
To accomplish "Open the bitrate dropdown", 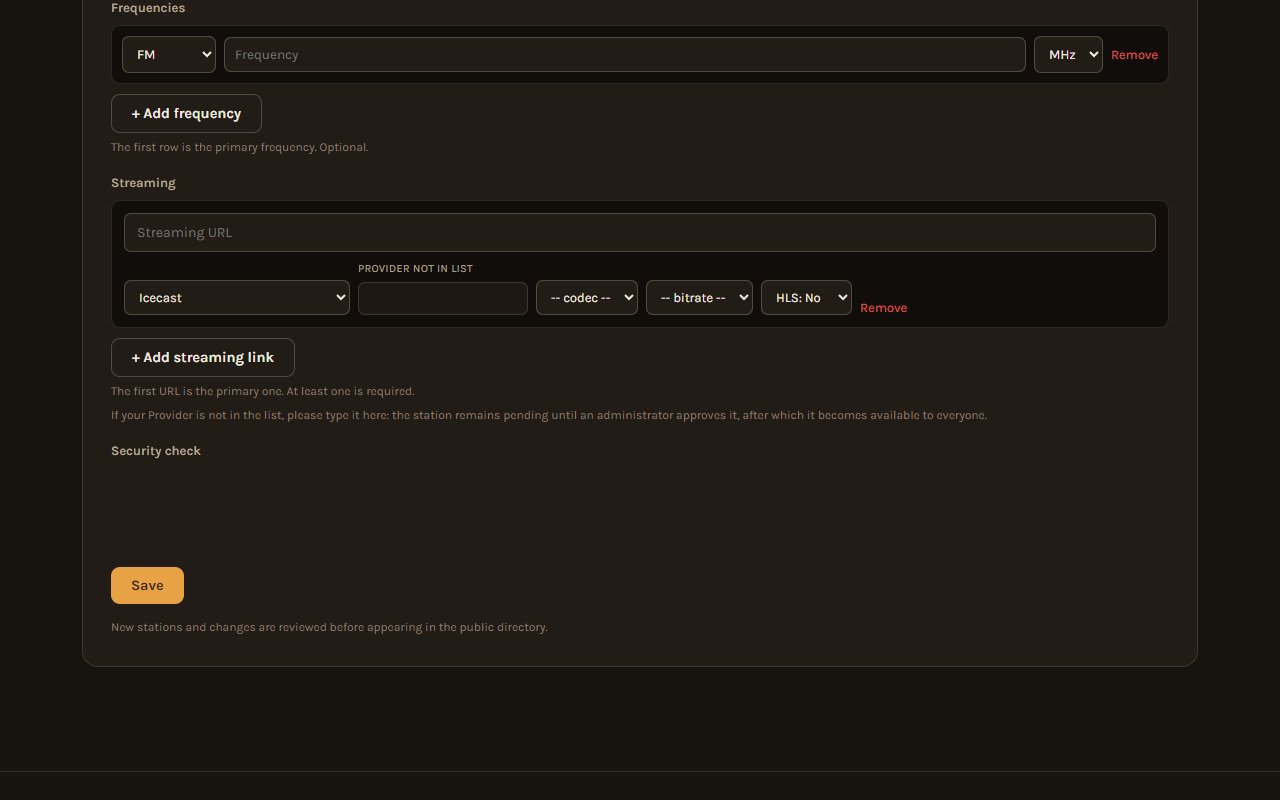I will click(699, 298).
